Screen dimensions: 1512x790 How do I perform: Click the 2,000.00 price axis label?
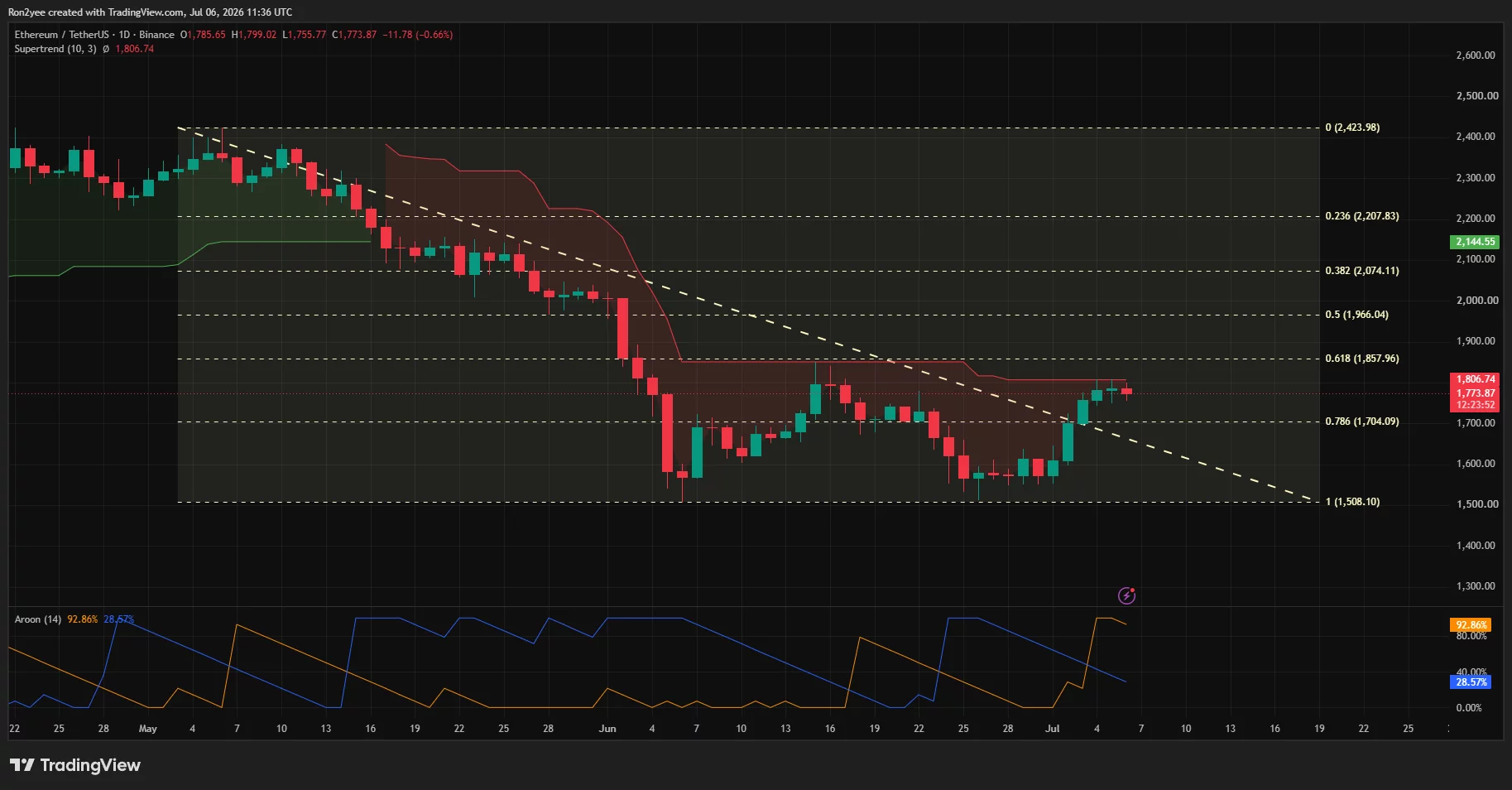[x=1477, y=301]
